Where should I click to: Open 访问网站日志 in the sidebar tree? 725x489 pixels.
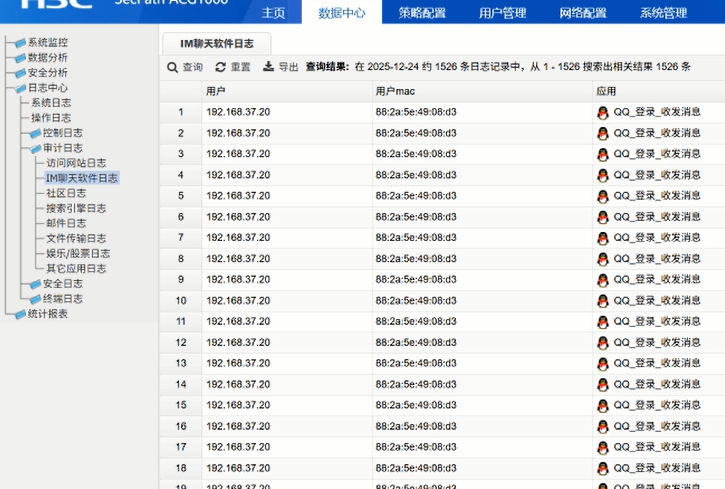[76, 163]
